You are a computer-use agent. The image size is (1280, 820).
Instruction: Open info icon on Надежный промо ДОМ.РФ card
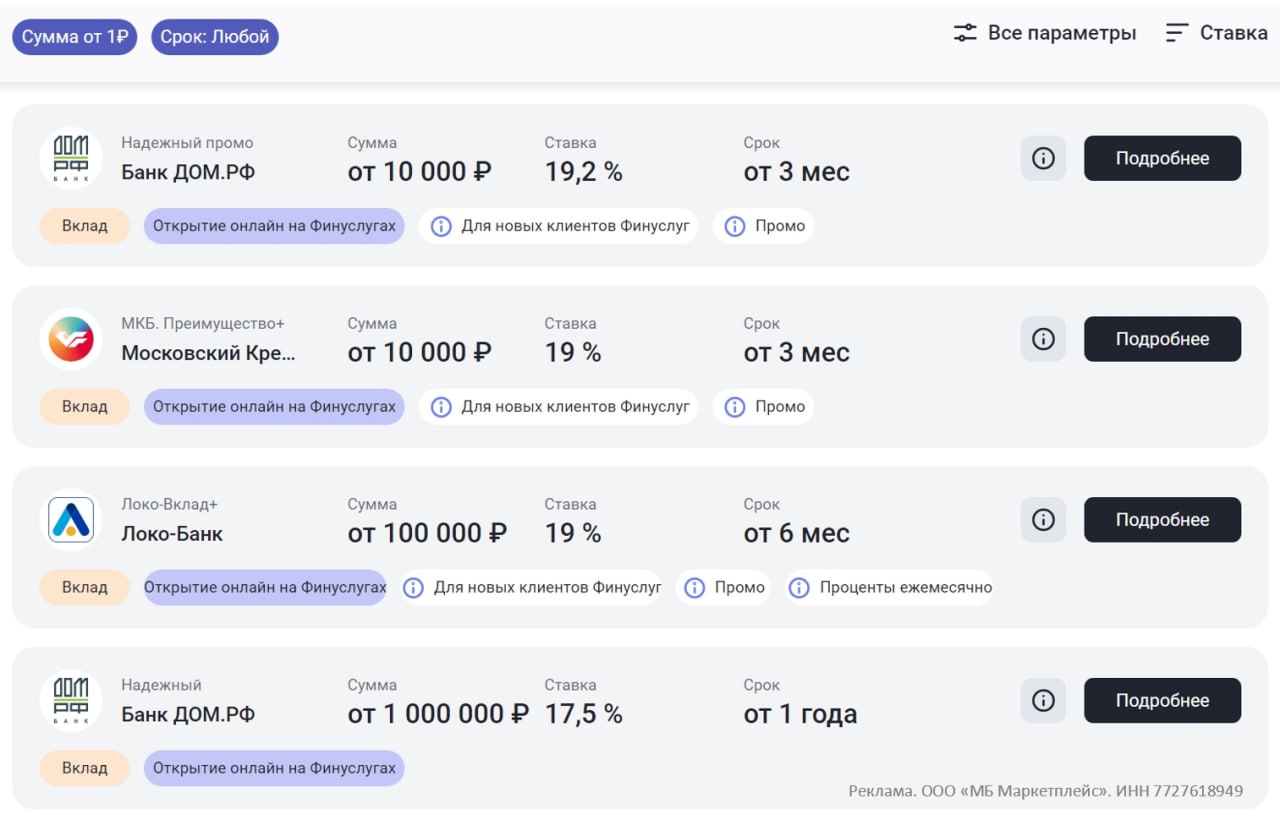1043,158
